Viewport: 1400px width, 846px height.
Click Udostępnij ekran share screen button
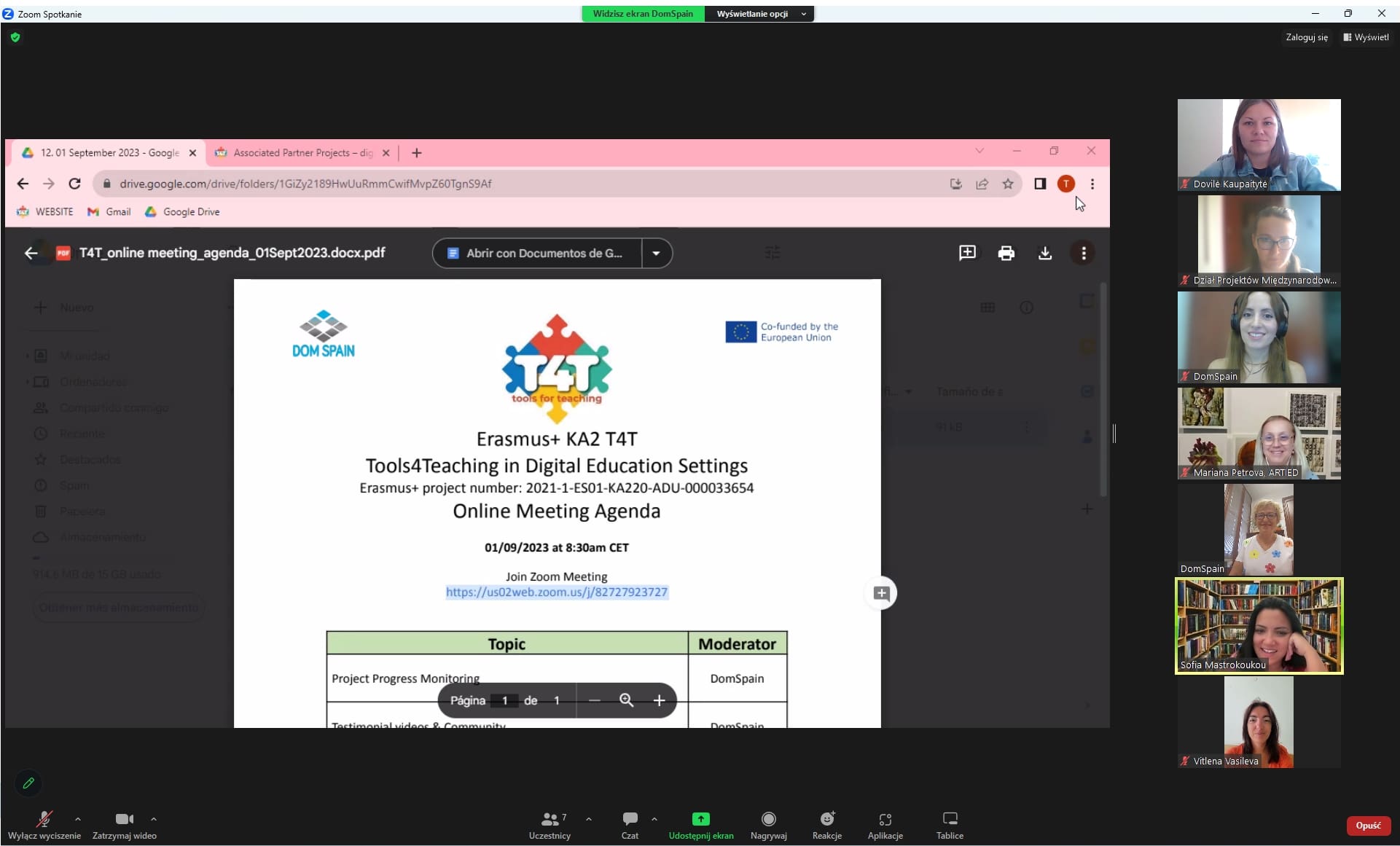[x=701, y=824]
